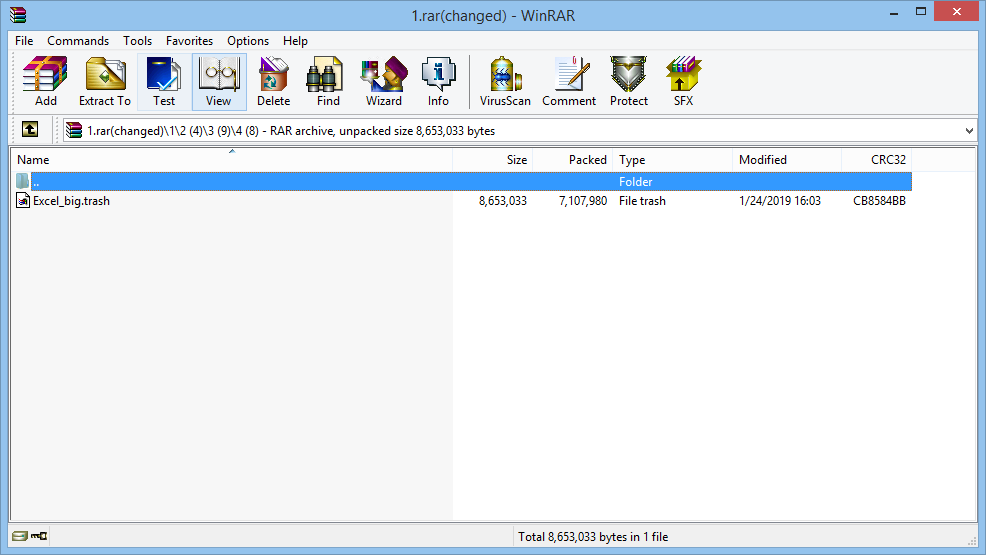Click the CRC32 value CB8584BB

tap(879, 201)
